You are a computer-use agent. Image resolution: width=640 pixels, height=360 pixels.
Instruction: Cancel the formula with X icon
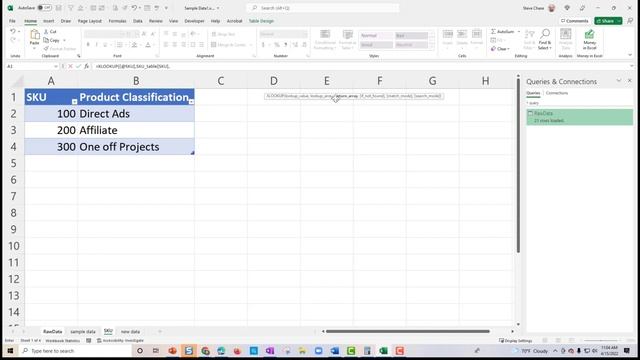[x=70, y=66]
